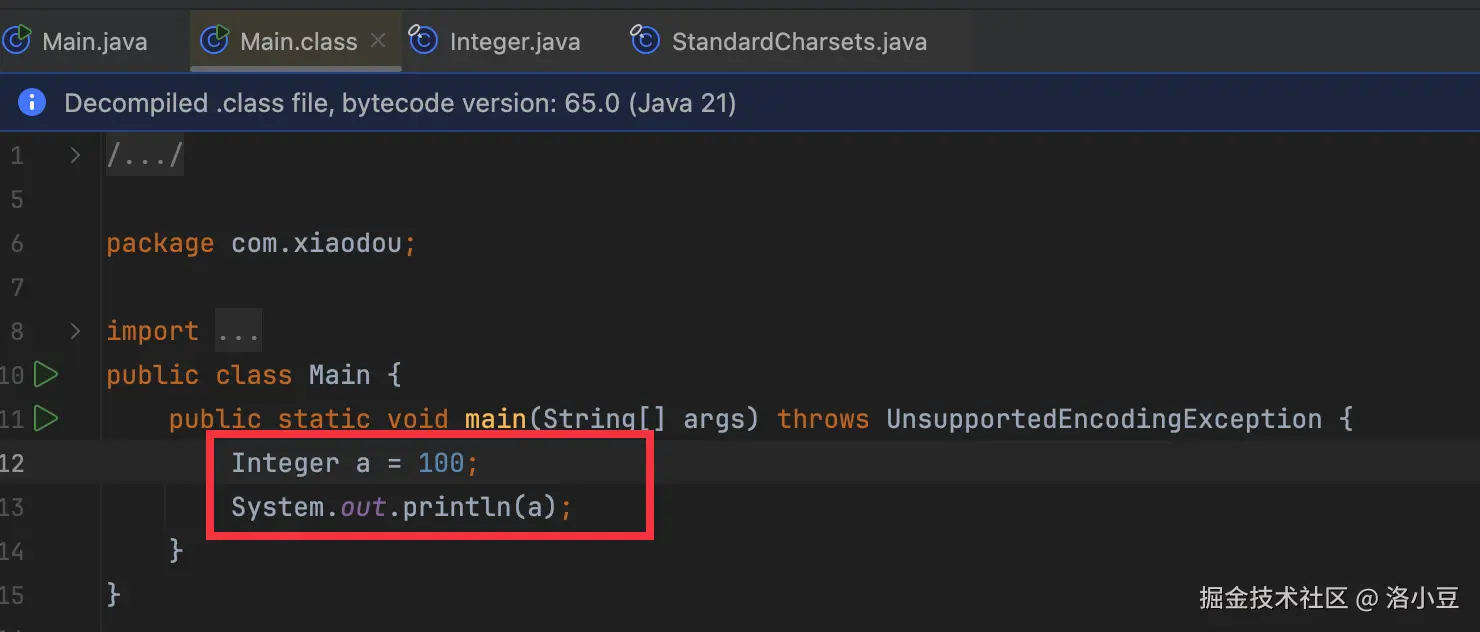The image size is (1480, 632).
Task: Click the Integer.java tab file icon
Action: pyautogui.click(x=424, y=41)
